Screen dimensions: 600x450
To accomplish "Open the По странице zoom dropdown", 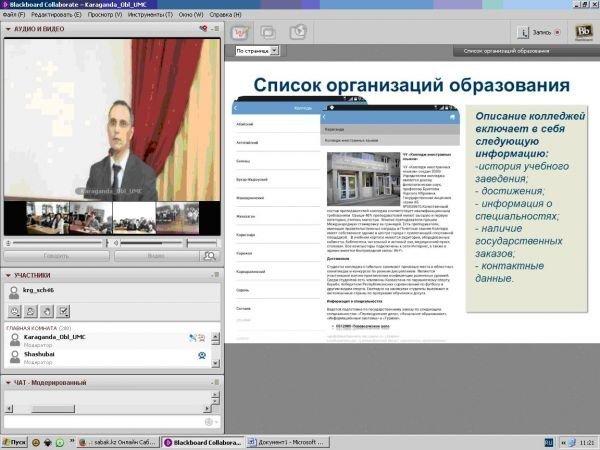I will point(257,50).
